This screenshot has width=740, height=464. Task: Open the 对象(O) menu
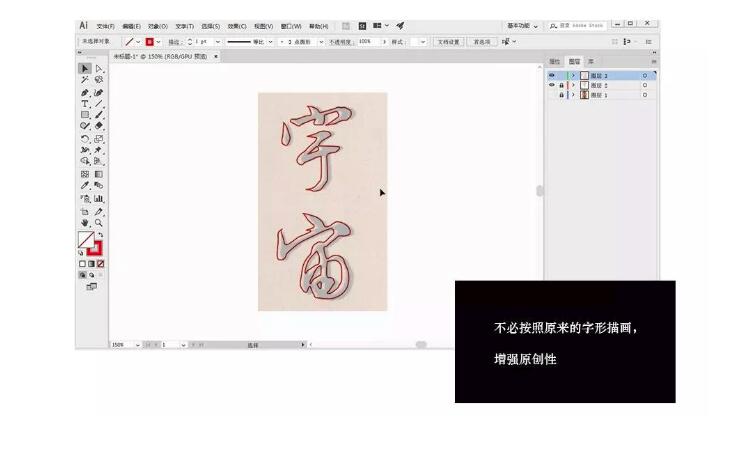158,26
